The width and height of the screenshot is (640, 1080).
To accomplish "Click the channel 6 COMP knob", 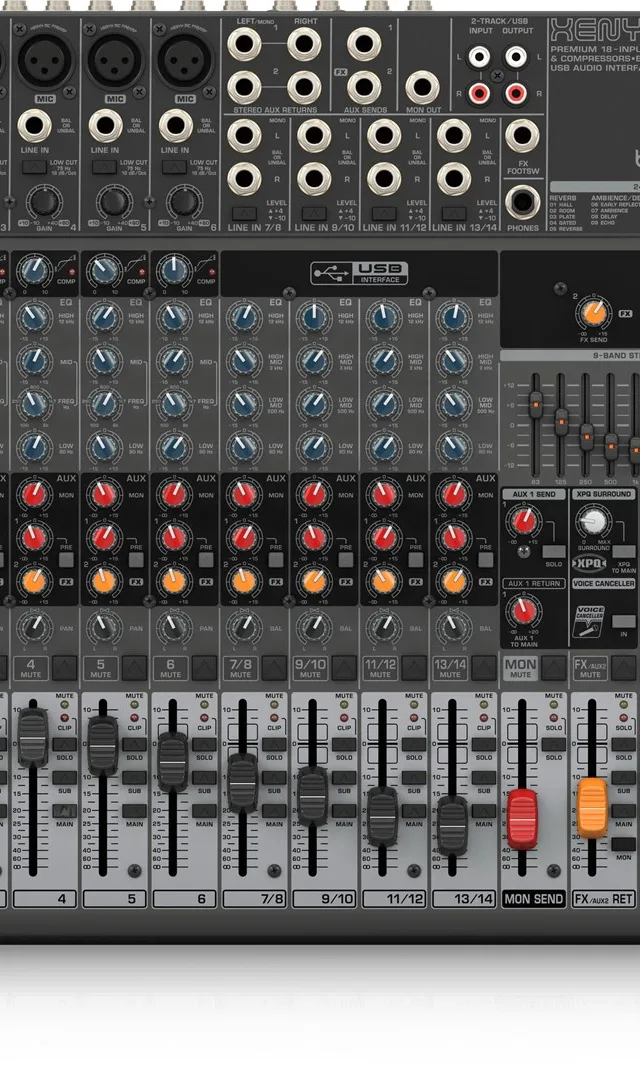I will pos(174,271).
